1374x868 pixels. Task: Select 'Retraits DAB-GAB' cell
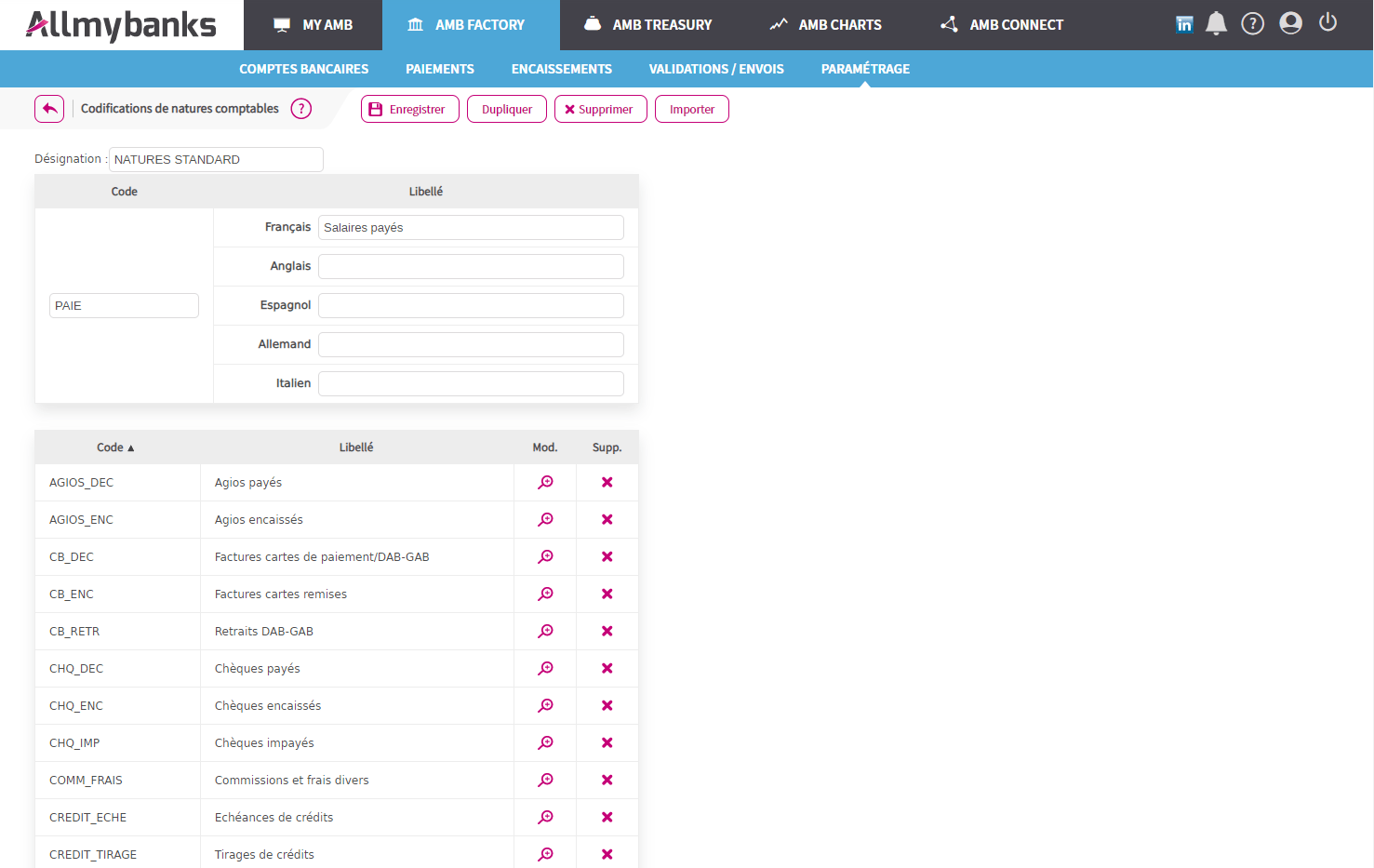pyautogui.click(x=357, y=631)
